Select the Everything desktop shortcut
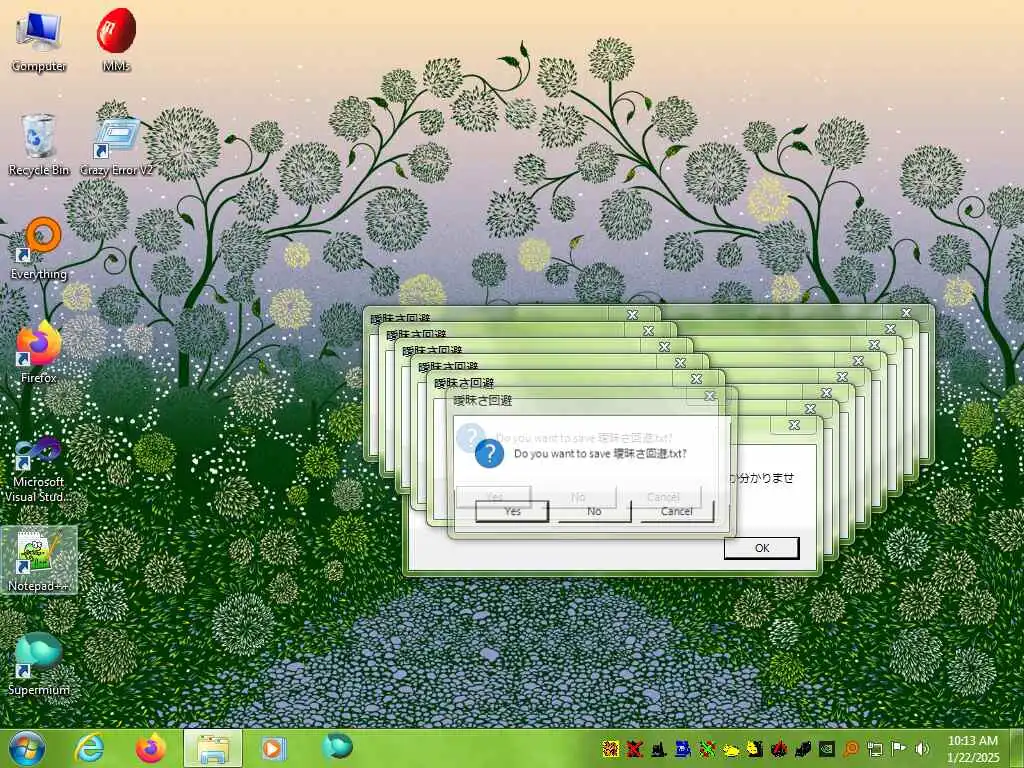This screenshot has width=1024, height=768. coord(39,248)
